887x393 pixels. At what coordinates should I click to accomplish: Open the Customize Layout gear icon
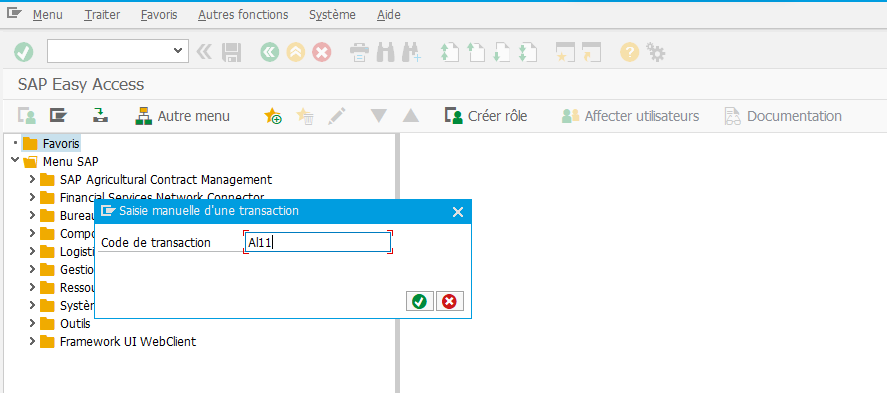[x=656, y=53]
